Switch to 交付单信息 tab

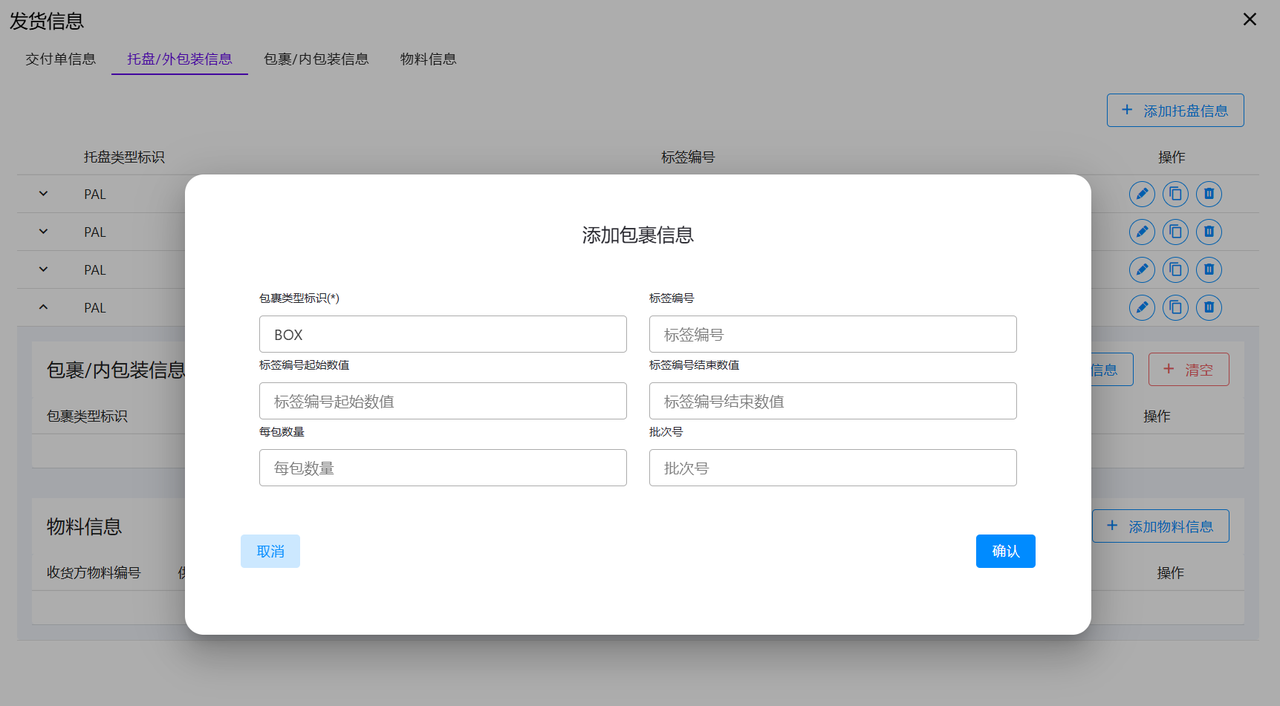pyautogui.click(x=61, y=59)
